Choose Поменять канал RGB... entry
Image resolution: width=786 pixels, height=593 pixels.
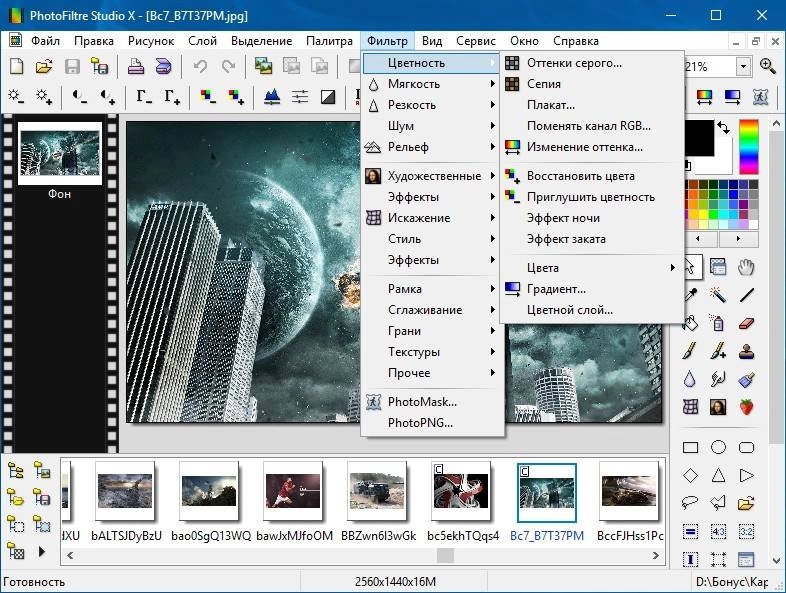pyautogui.click(x=593, y=126)
